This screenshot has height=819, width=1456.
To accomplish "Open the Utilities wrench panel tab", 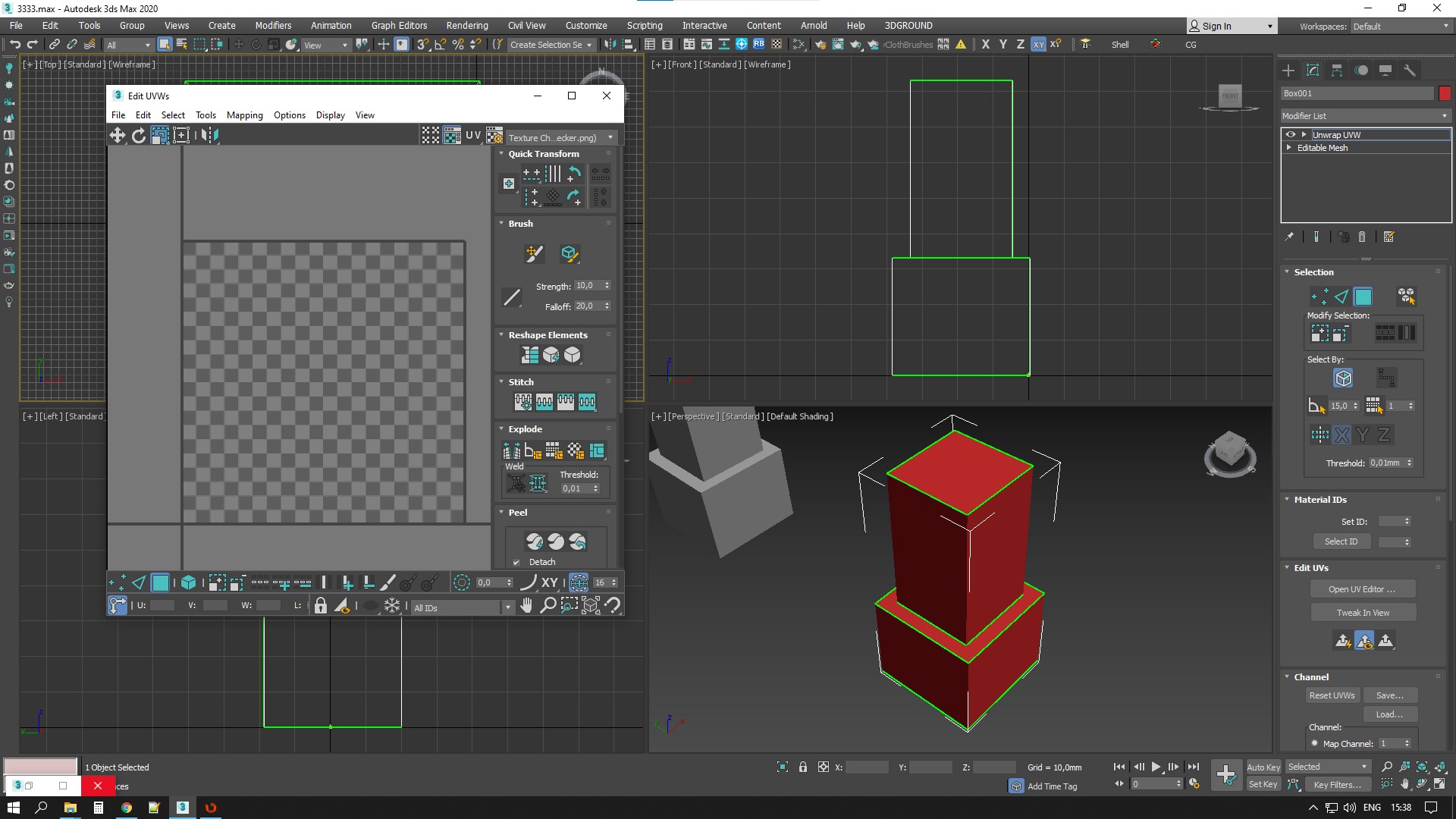I will tap(1410, 71).
